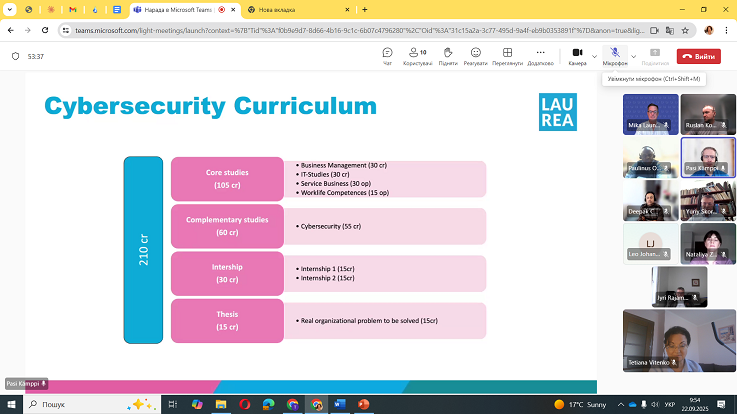Click the Поділитися share screen icon
Screen dimensions: 737x414
(655, 56)
